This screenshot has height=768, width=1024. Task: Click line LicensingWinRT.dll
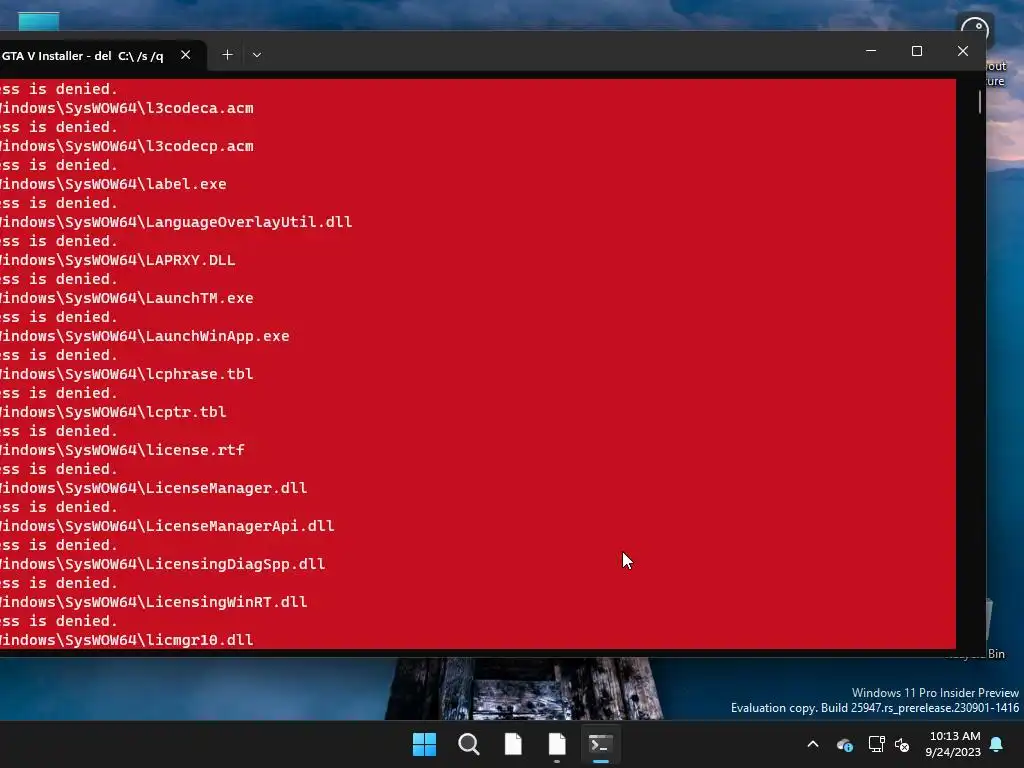(x=153, y=602)
